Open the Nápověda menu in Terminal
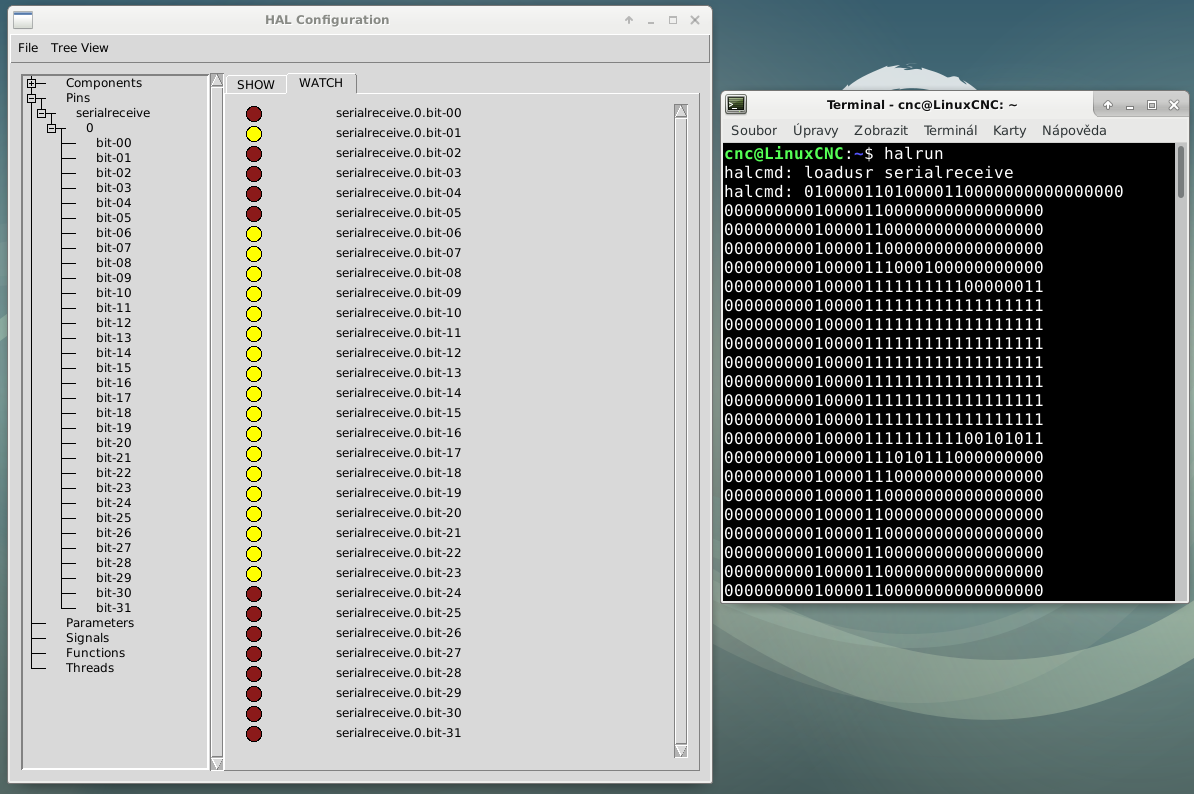 pos(1074,131)
